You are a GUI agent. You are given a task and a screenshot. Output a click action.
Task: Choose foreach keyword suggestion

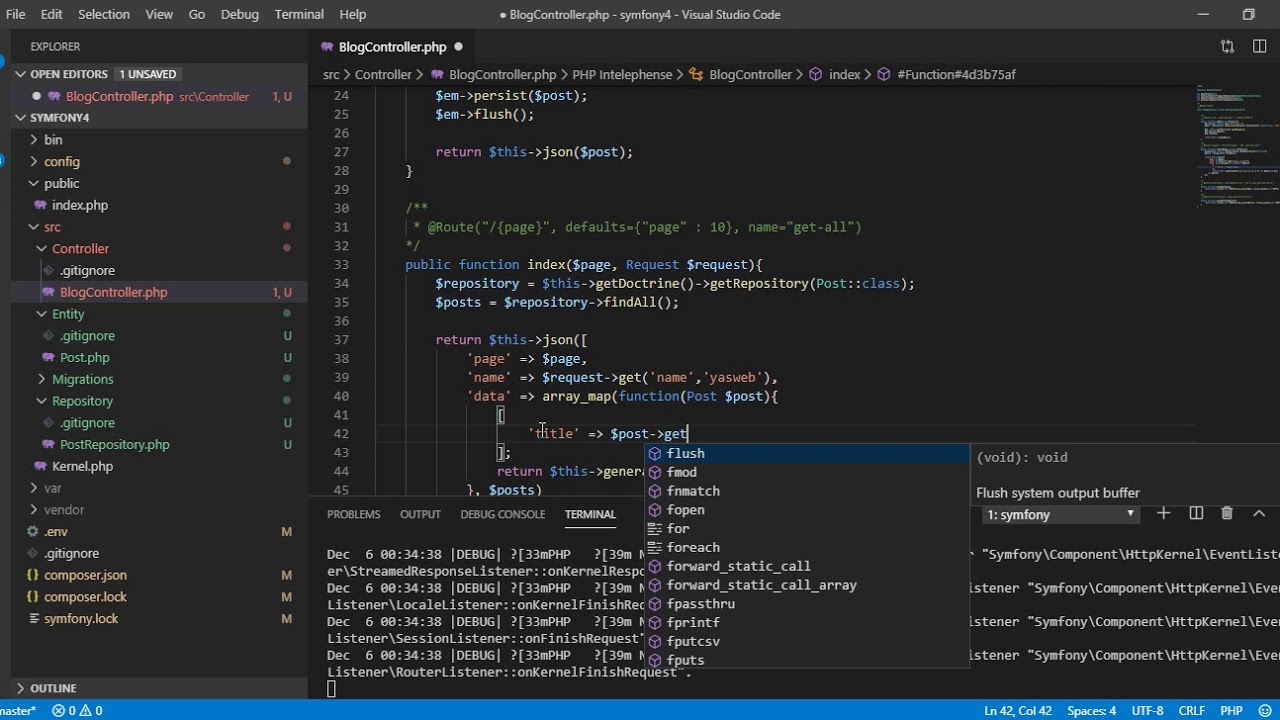click(806, 547)
